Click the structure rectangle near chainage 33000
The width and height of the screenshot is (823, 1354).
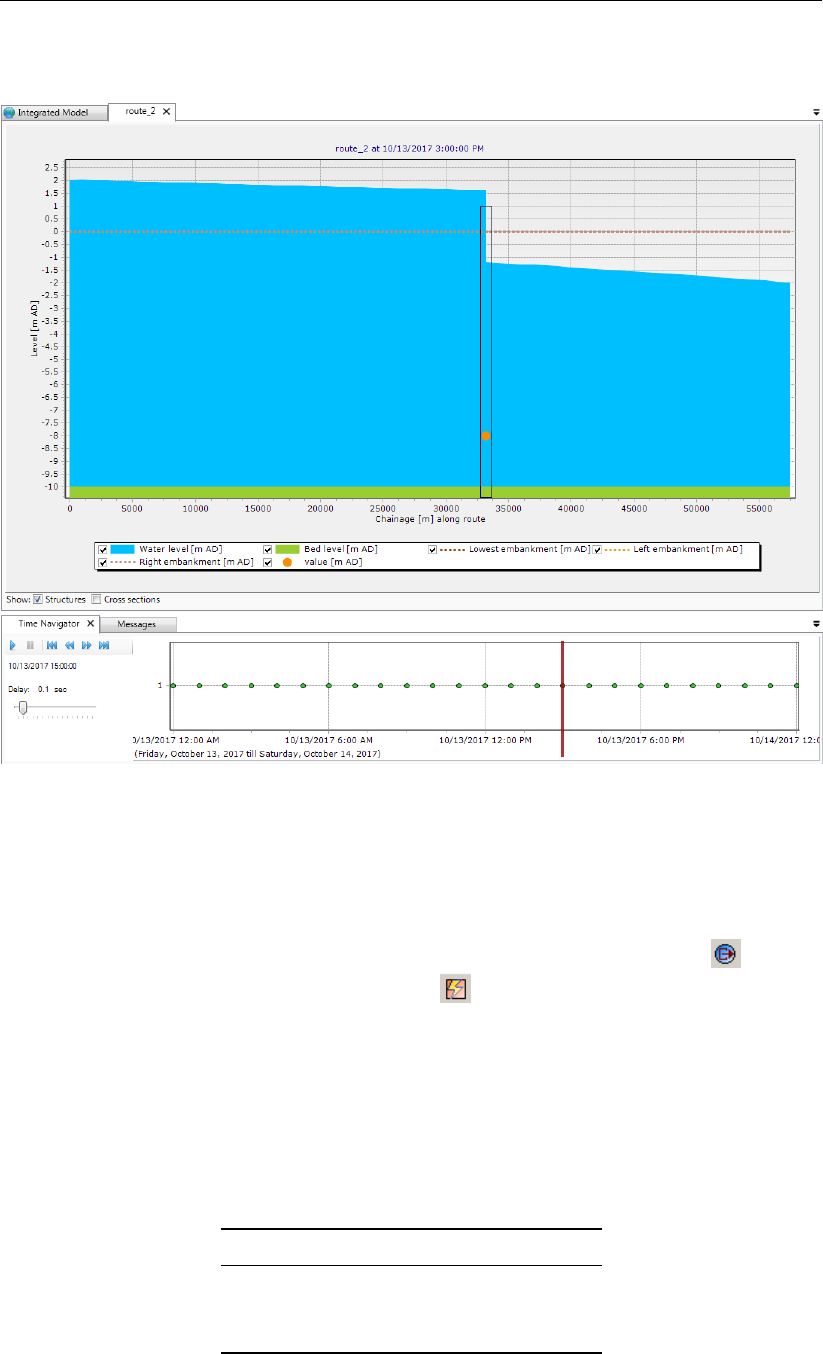(x=486, y=352)
